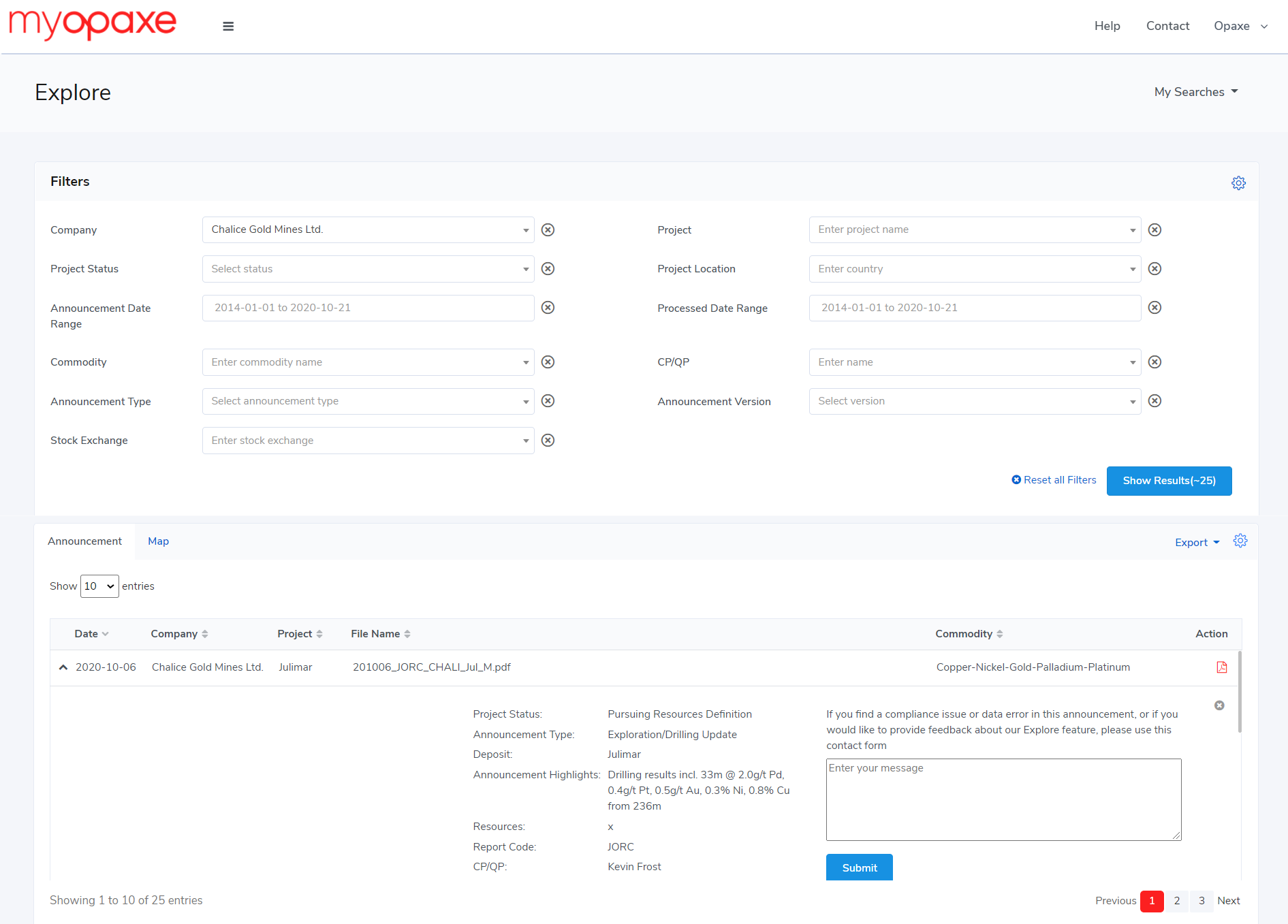Change the Show entries count selector
Screen dimensions: 1288x924
coord(99,586)
